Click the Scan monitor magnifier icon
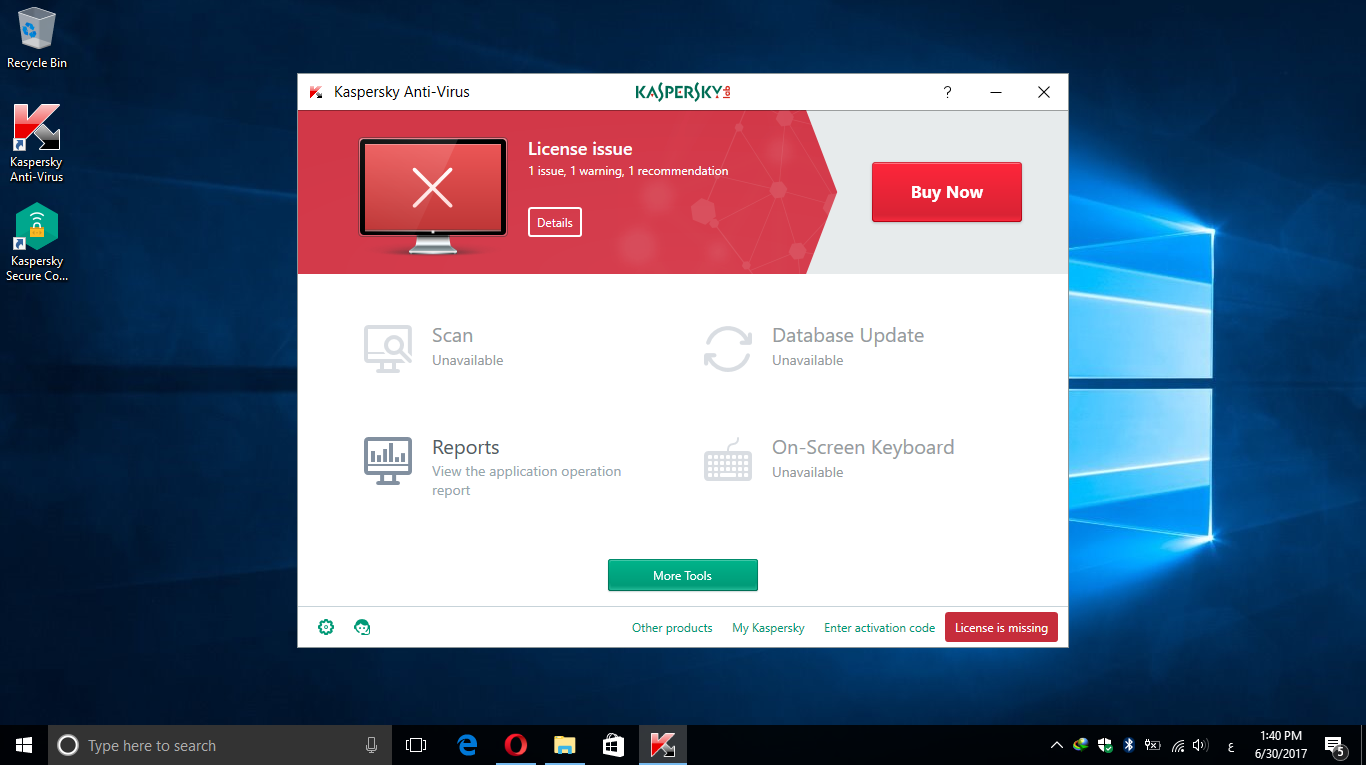This screenshot has height=765, width=1366. [x=388, y=348]
